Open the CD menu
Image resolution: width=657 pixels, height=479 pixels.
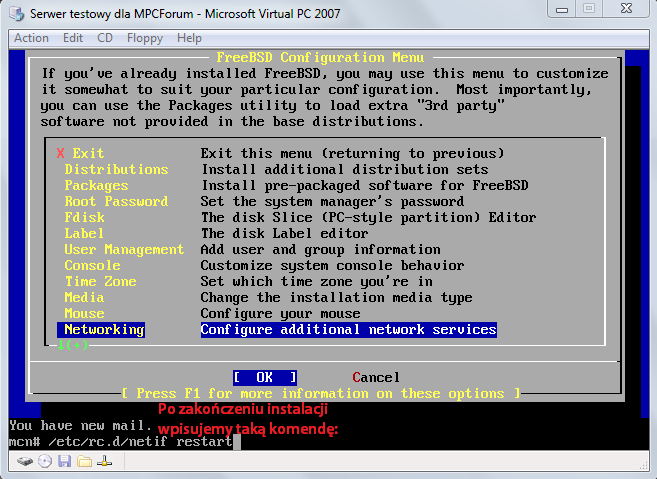click(105, 38)
